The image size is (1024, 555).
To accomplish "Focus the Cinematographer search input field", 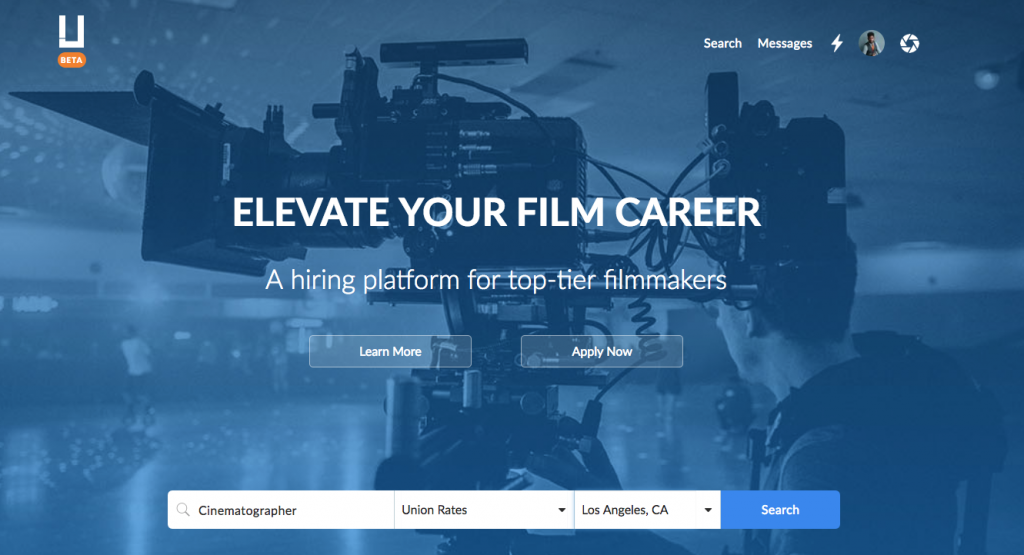I will pos(290,510).
